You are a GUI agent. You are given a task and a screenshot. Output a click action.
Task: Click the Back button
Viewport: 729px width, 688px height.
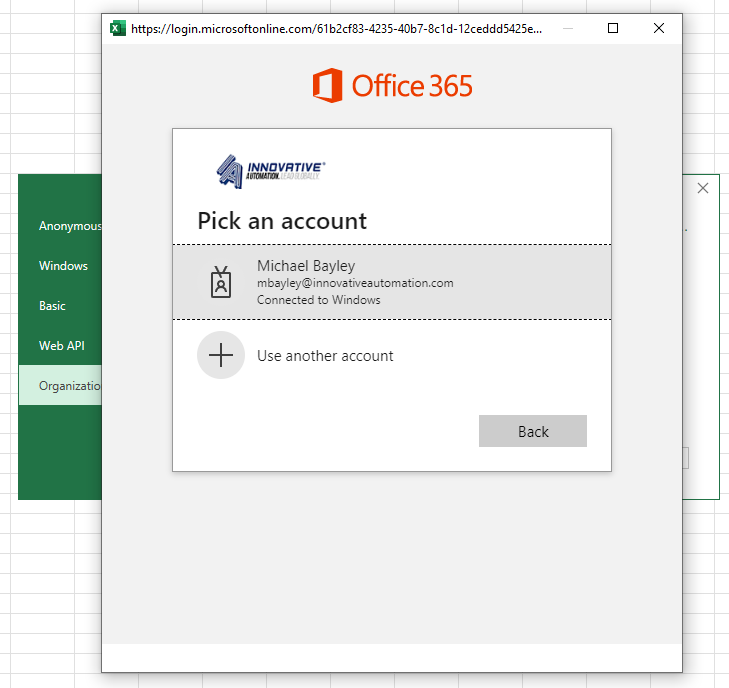[x=533, y=431]
